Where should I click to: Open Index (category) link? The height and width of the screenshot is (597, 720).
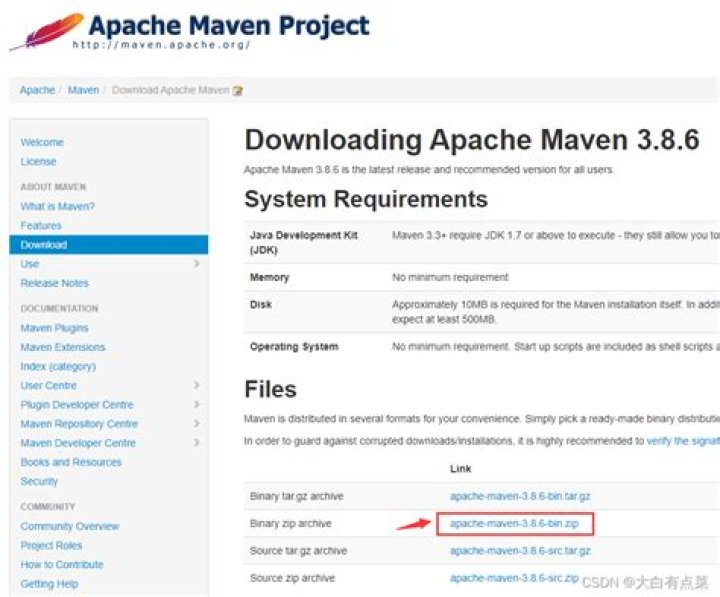(58, 366)
